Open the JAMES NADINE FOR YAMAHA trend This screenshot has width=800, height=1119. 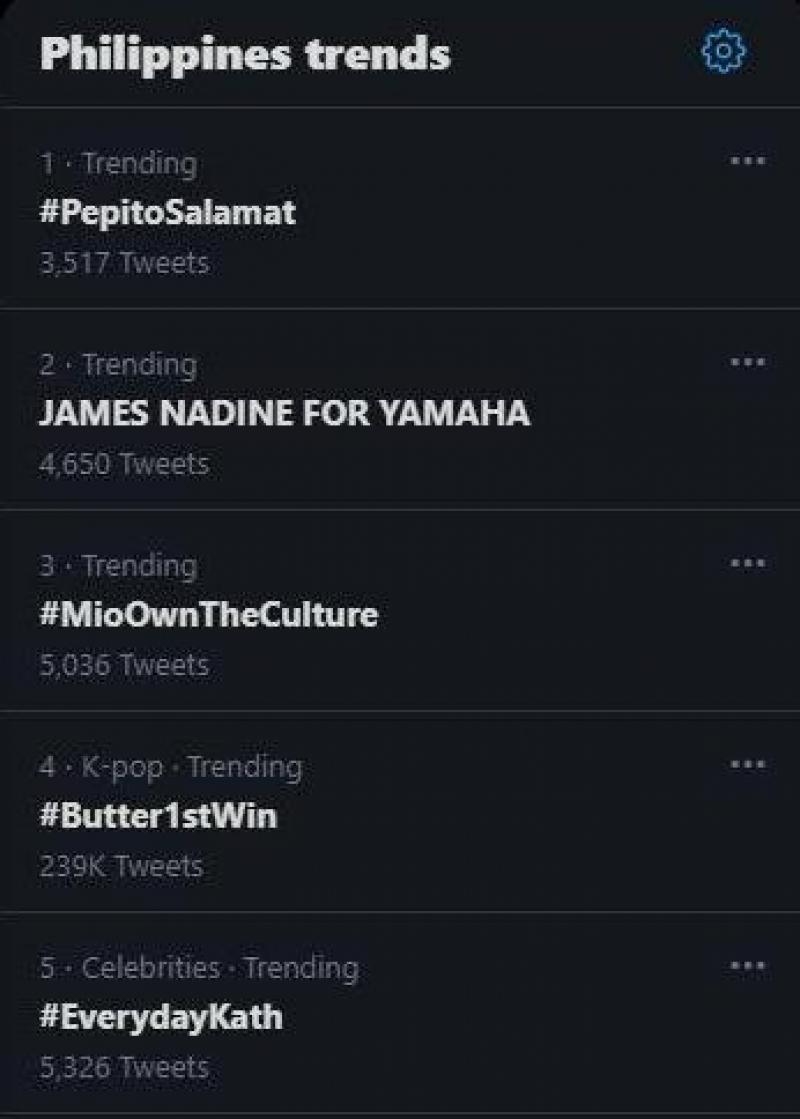(x=284, y=413)
